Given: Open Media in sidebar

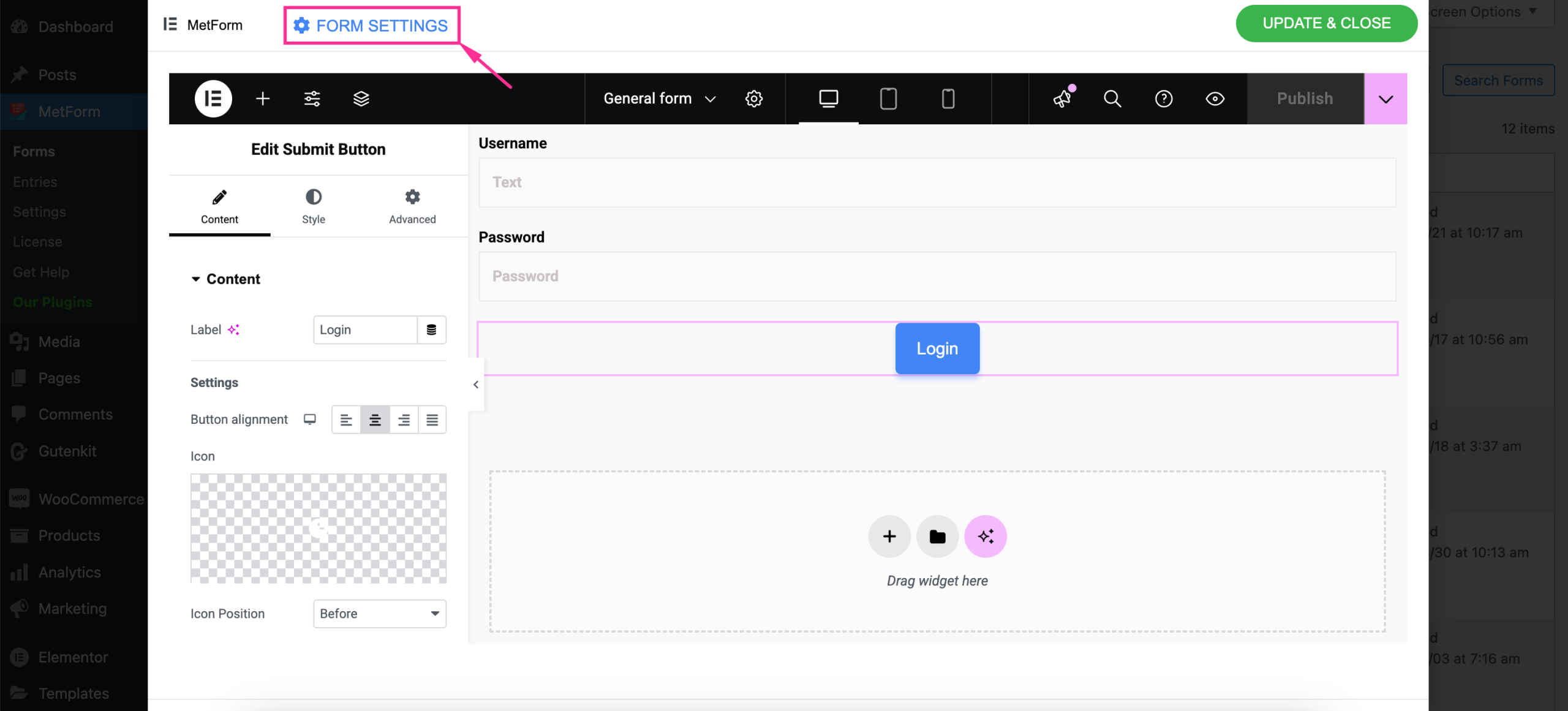Looking at the screenshot, I should click(73, 342).
